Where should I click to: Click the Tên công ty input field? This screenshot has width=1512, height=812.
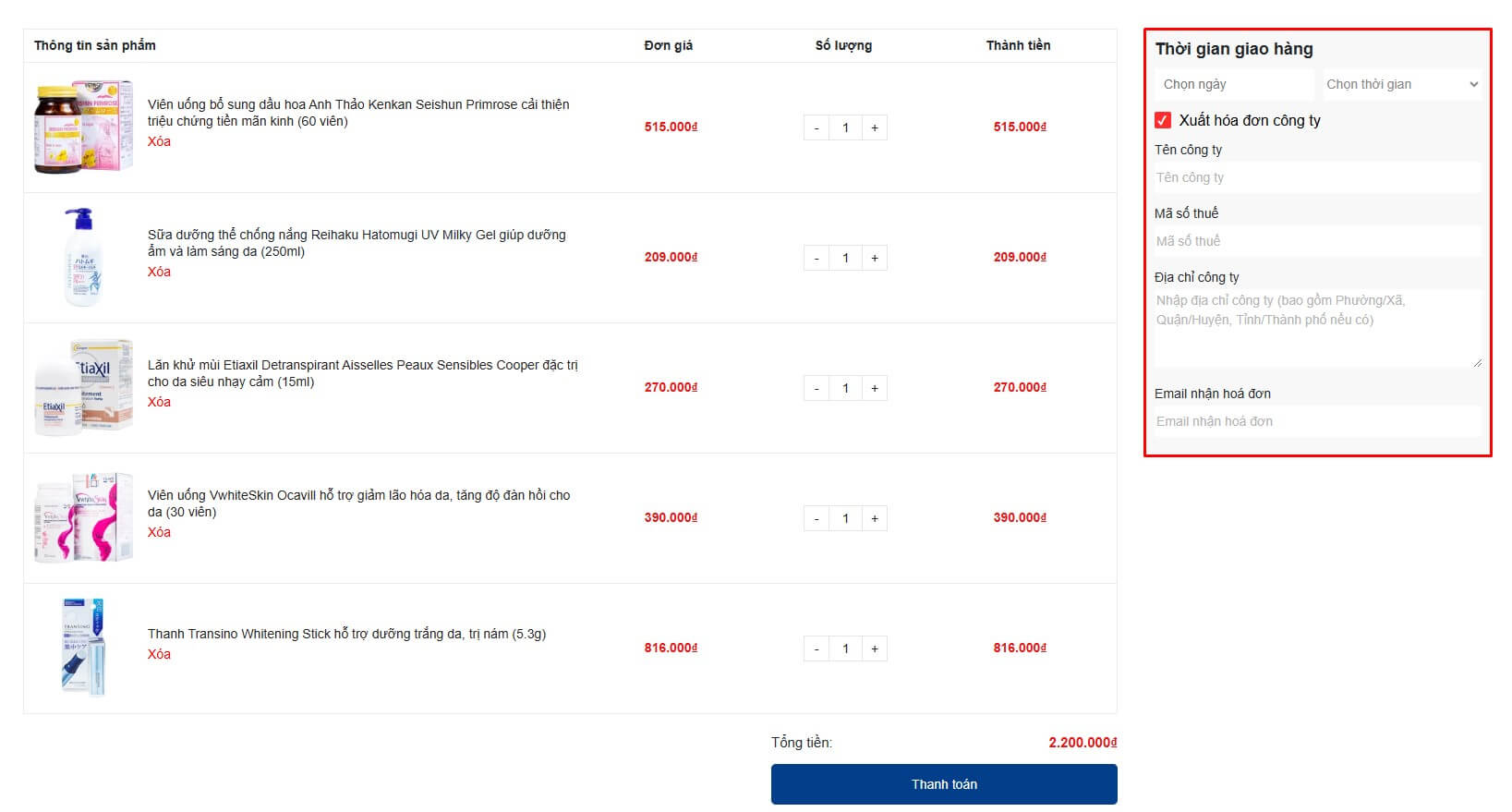coord(1317,177)
